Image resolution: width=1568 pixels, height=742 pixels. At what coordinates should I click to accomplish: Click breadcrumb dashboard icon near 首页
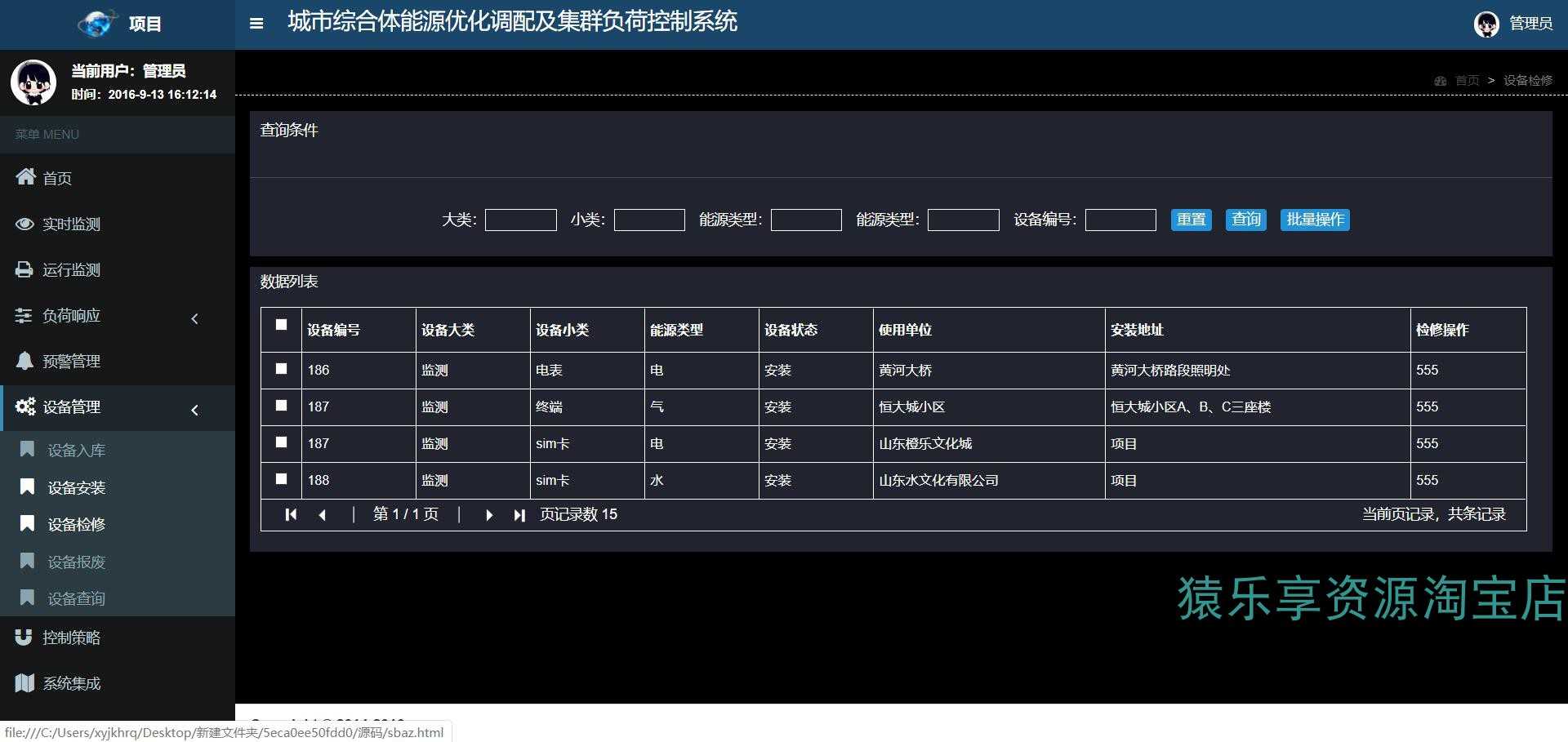(x=1441, y=81)
